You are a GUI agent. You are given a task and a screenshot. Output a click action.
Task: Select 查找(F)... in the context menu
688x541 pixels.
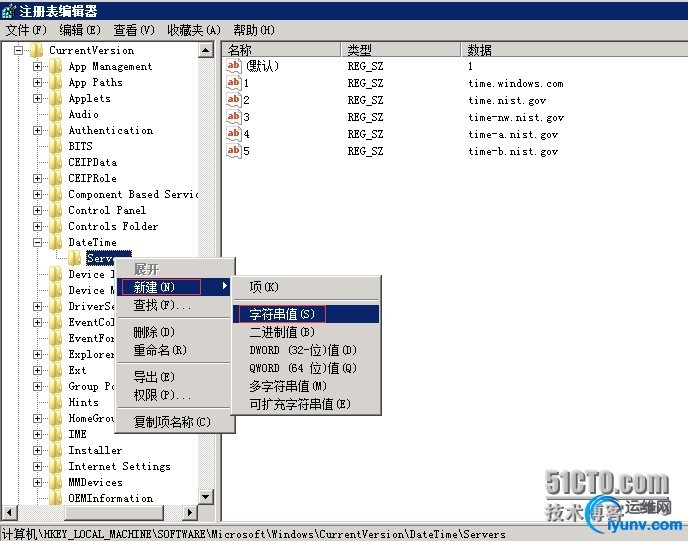point(175,305)
